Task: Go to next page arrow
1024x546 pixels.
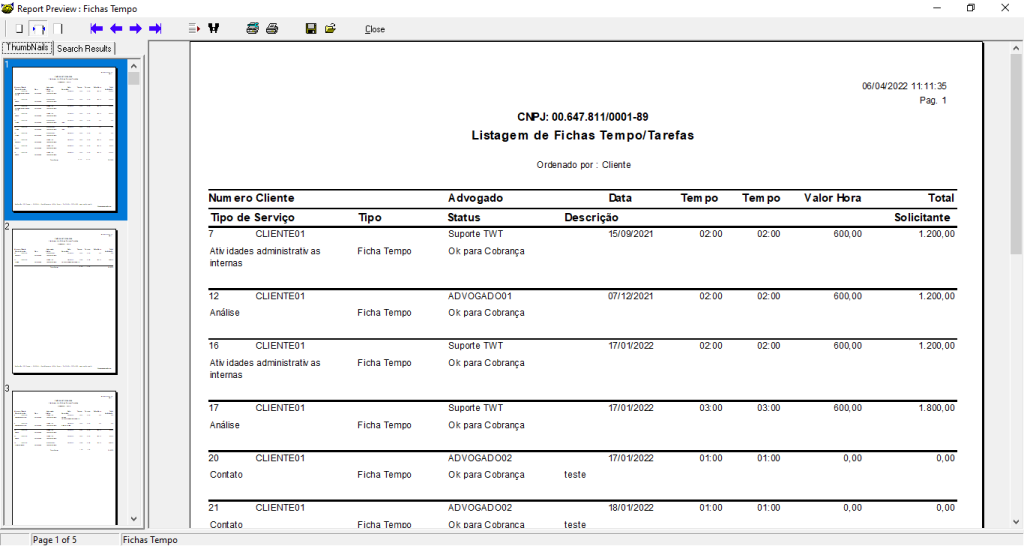Action: (x=136, y=29)
